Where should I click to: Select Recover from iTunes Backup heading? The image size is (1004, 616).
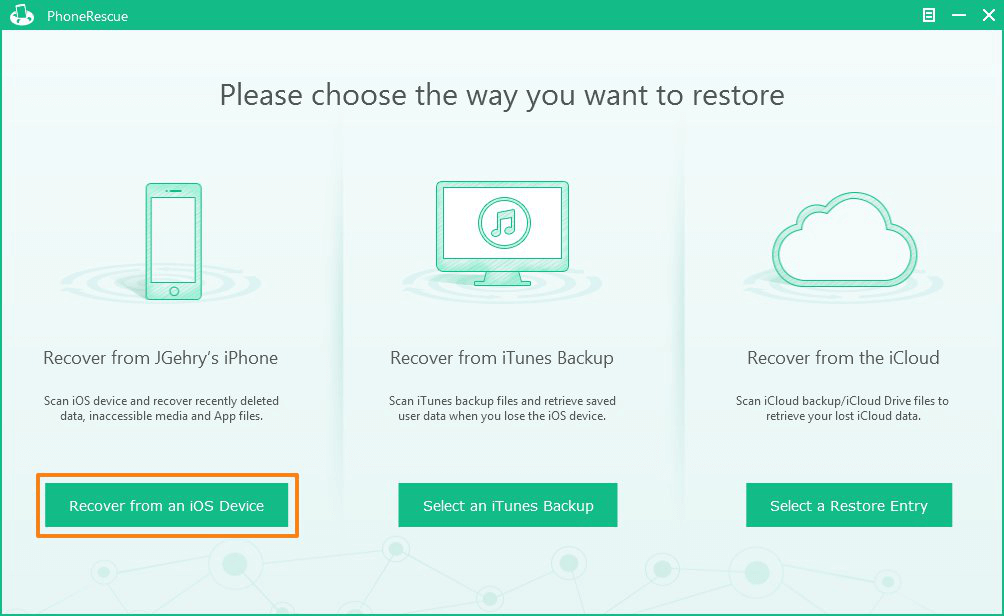tap(502, 358)
